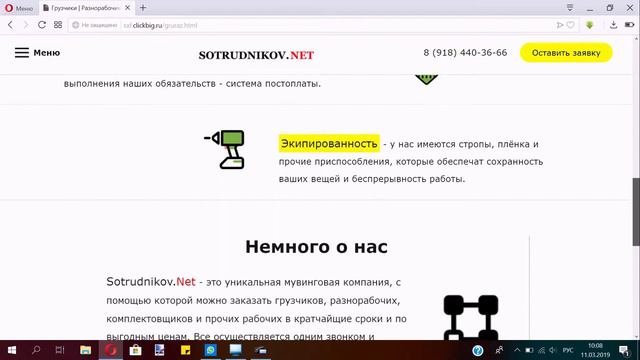Open the Sticky Notes taskbar icon

pos(185,350)
